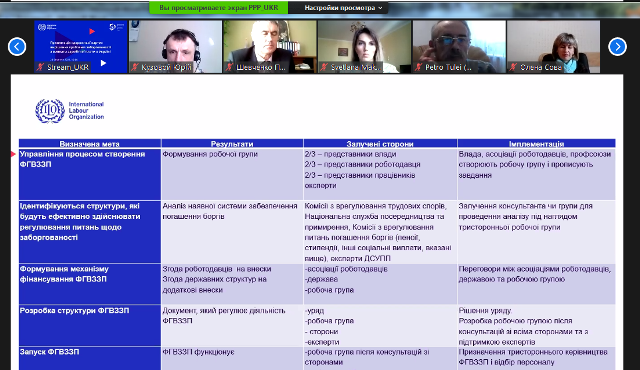Select Svetlana Mak. video thumbnail
Viewport: 640px width, 370px height.
(x=364, y=47)
